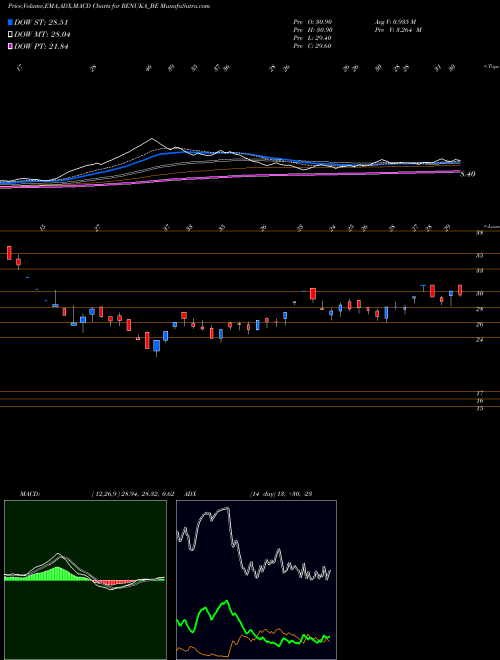Click the 38 price axis label
The width and height of the screenshot is (500, 660).
[x=479, y=233]
